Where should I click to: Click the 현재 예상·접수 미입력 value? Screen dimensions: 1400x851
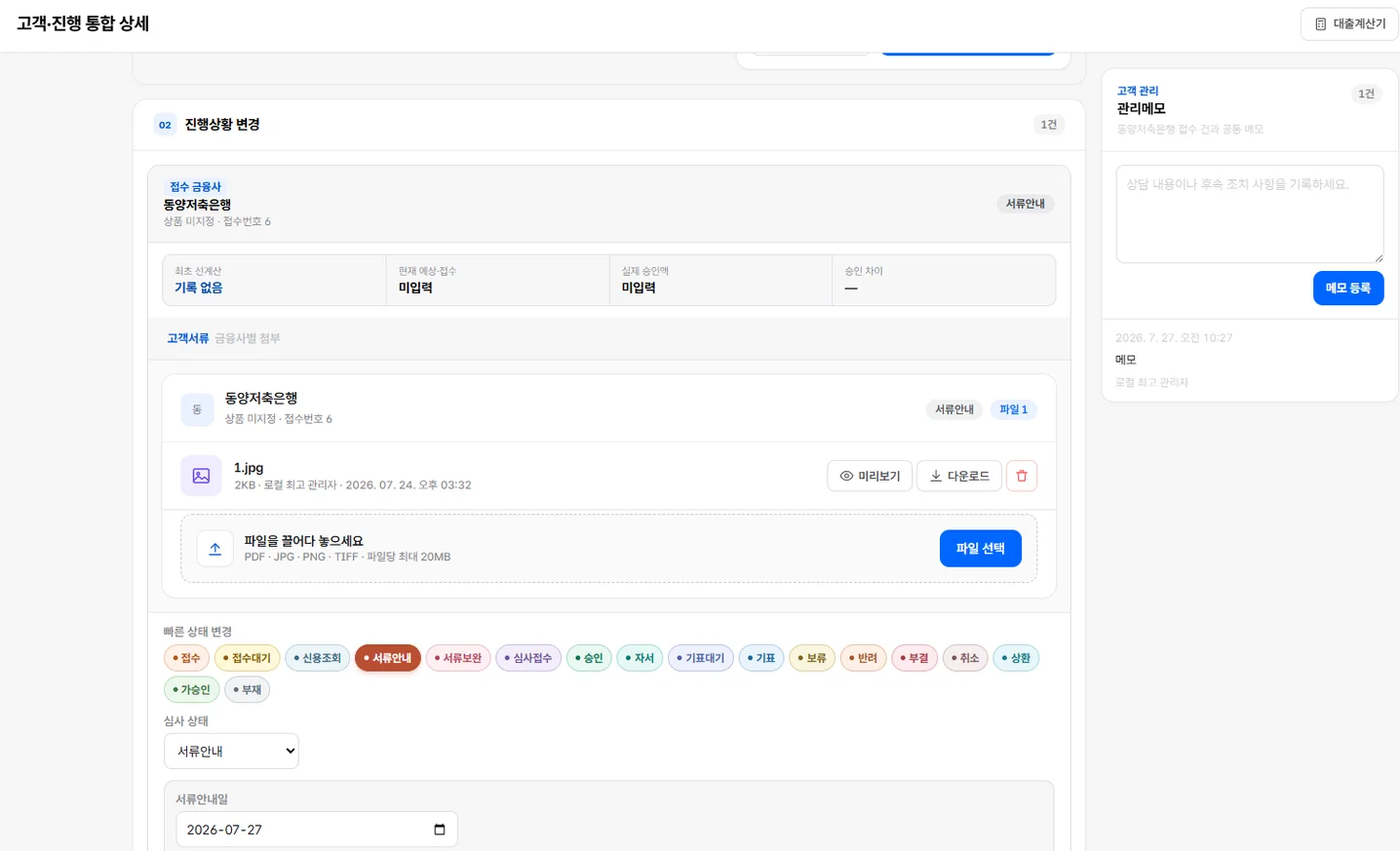point(415,288)
